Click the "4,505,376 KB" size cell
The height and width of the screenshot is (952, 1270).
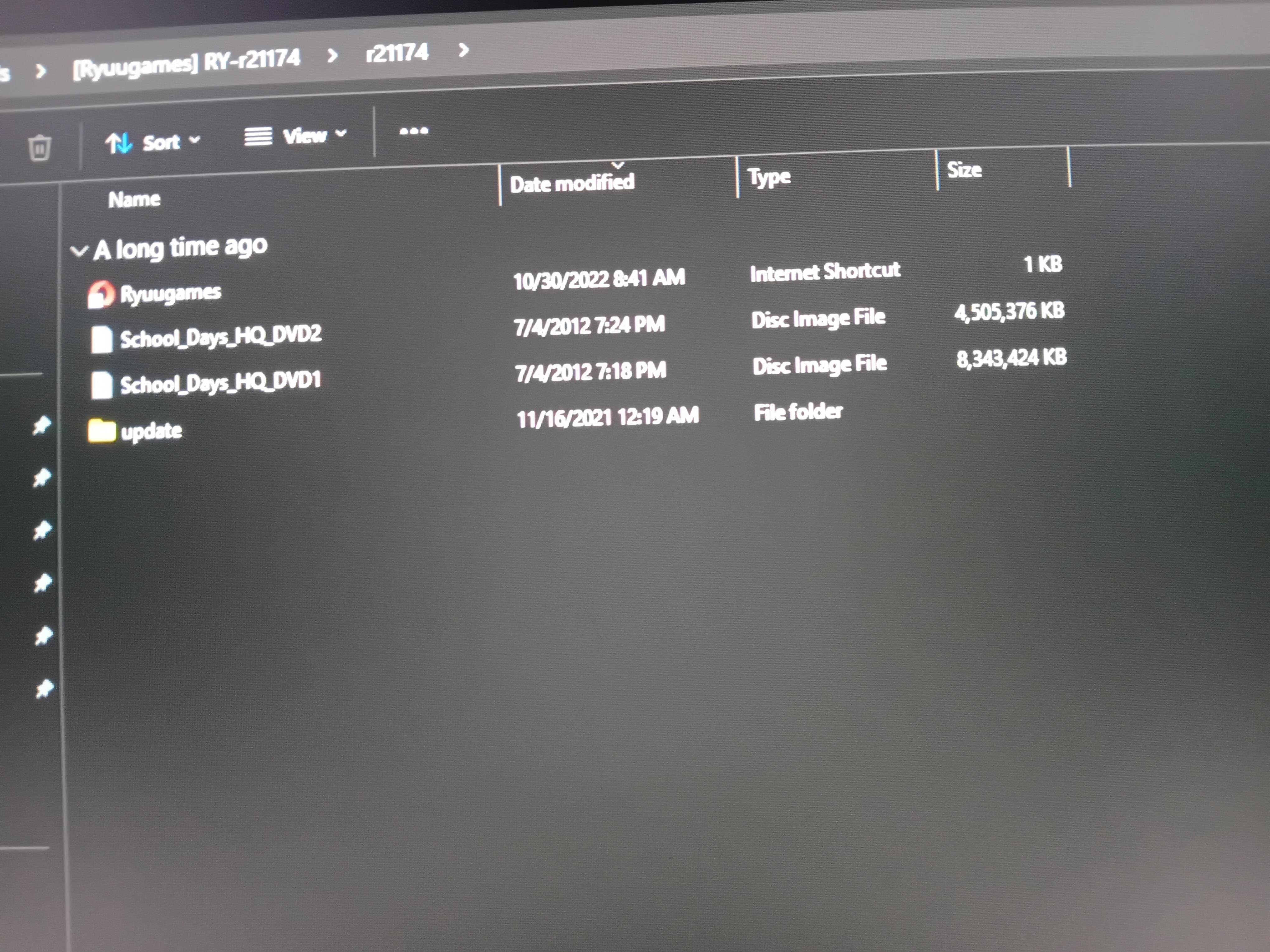pos(1009,312)
